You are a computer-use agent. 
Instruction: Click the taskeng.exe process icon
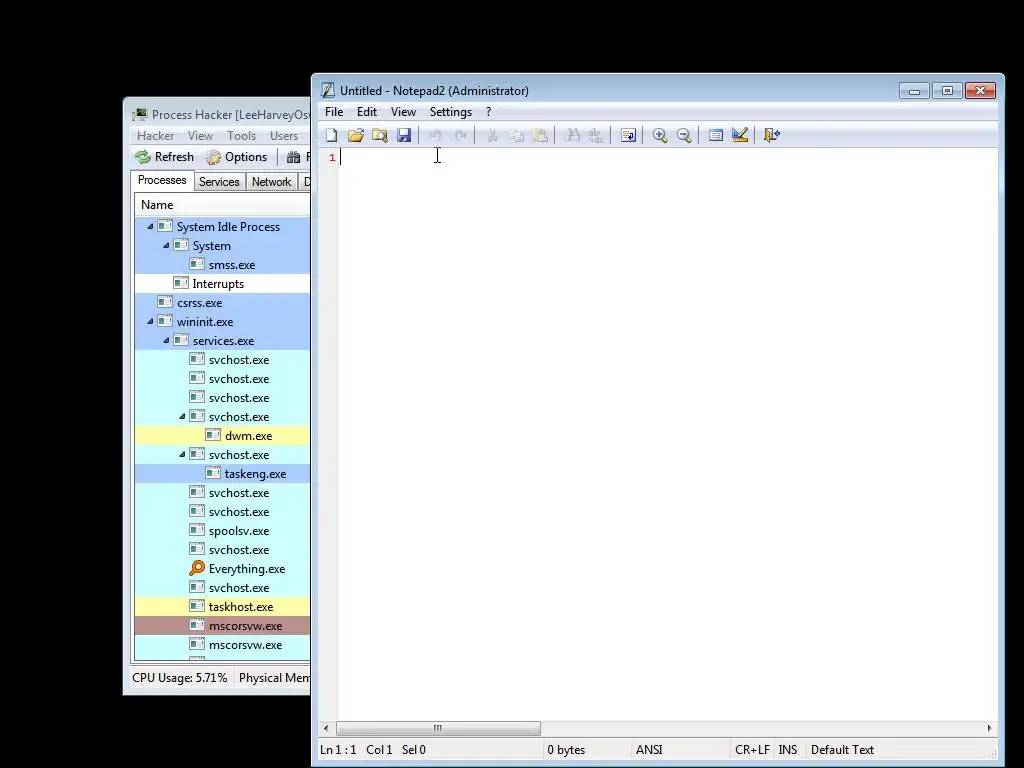tap(213, 473)
